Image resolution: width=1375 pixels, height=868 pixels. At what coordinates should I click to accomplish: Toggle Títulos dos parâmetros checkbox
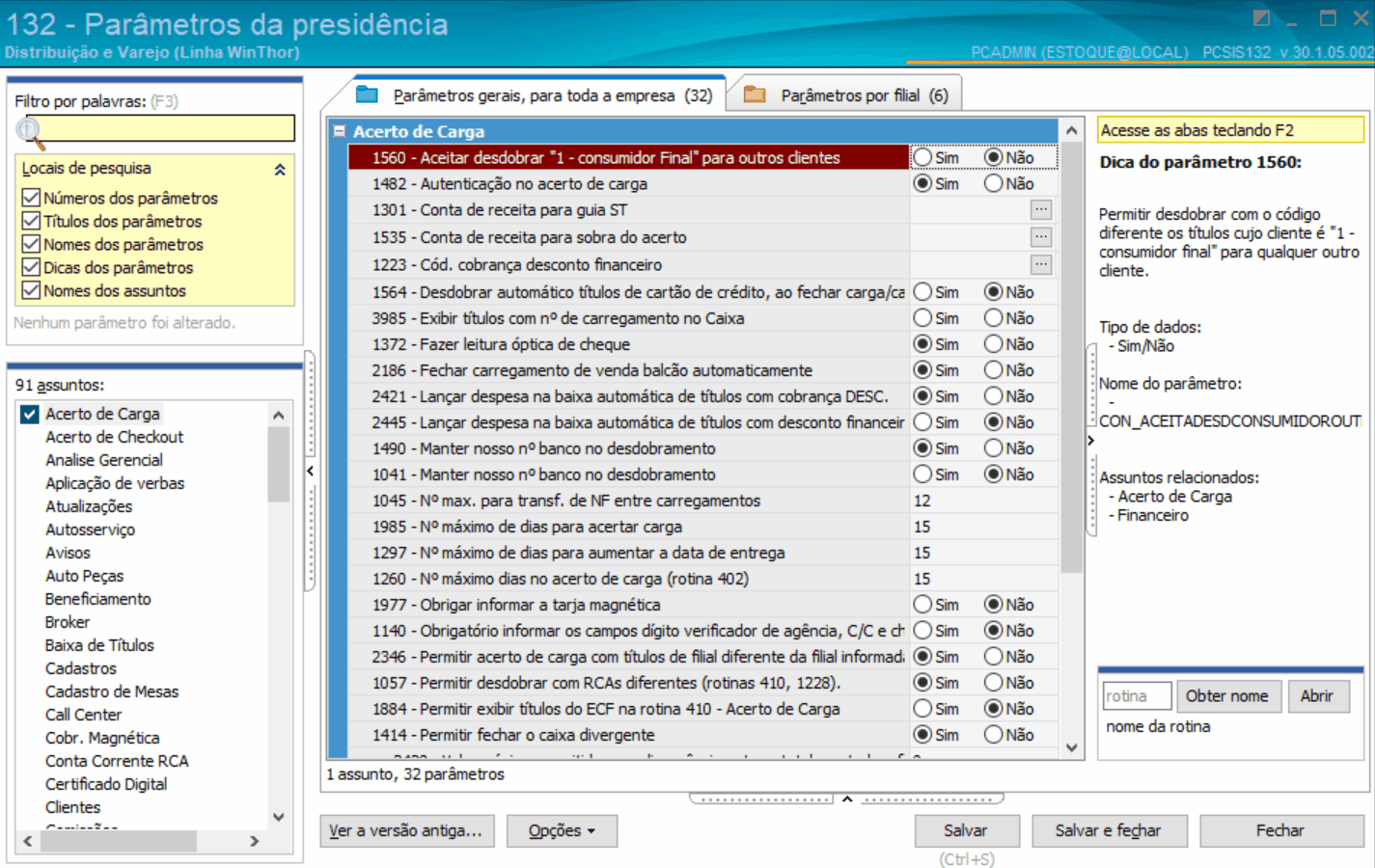(31, 221)
